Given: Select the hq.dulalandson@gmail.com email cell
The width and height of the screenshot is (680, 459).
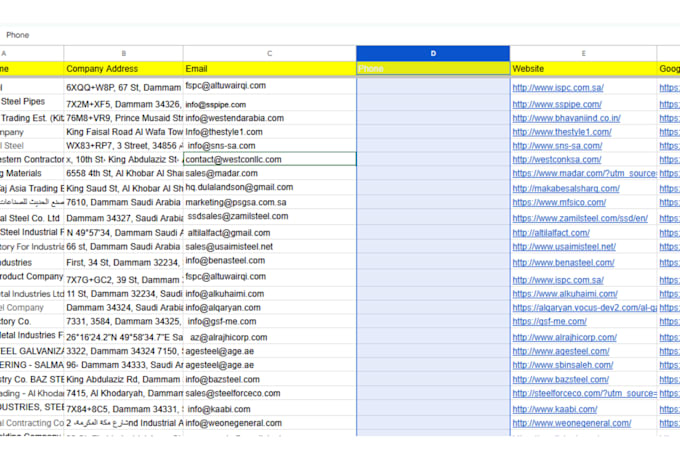Looking at the screenshot, I should (269, 187).
